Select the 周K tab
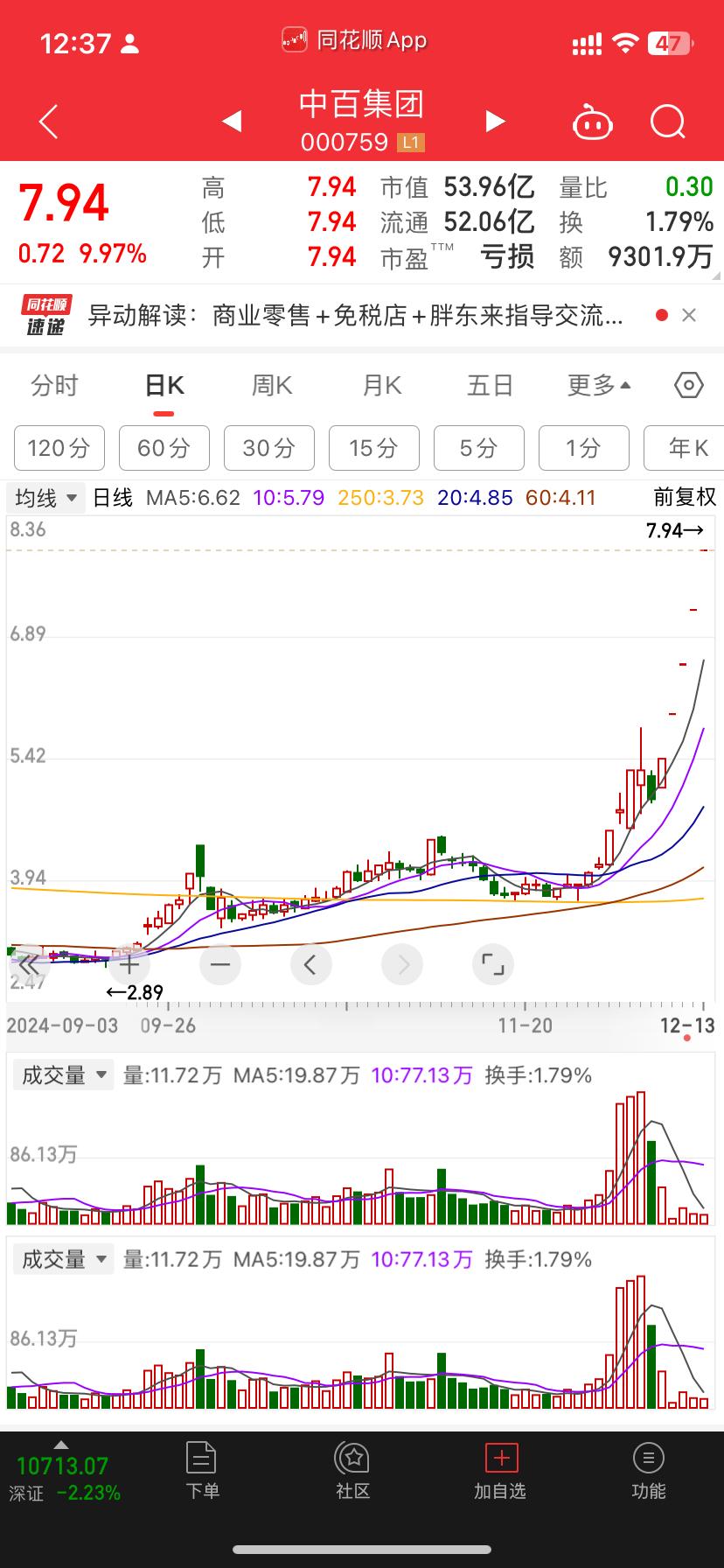 pos(272,385)
